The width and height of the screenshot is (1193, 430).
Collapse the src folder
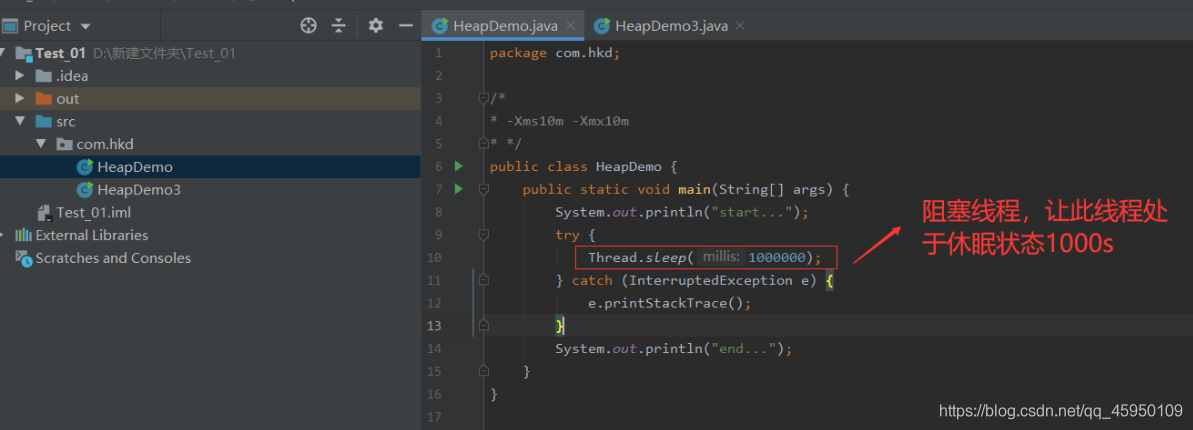tap(20, 121)
